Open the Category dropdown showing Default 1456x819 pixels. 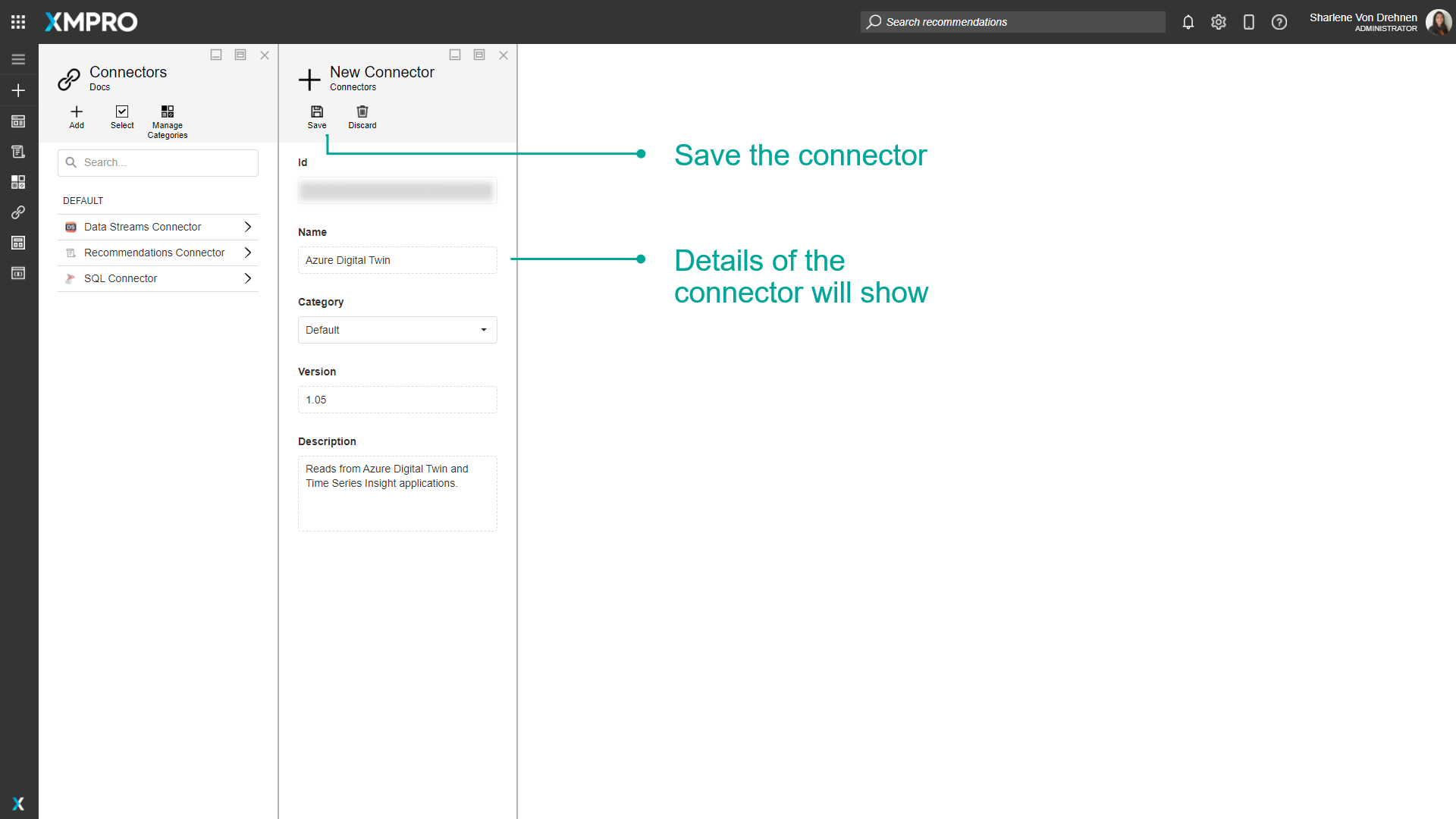(397, 330)
